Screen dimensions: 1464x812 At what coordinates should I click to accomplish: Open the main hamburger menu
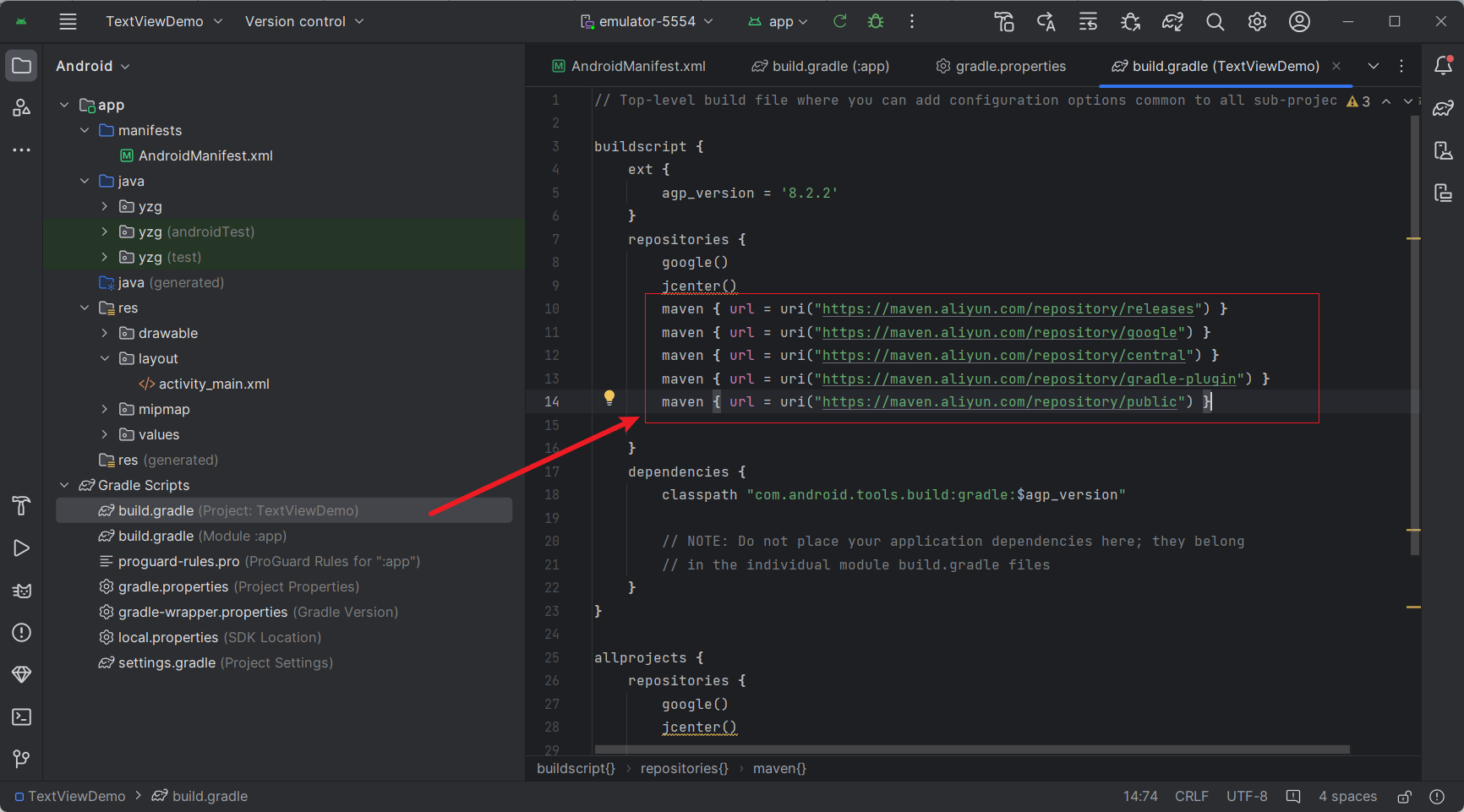click(68, 22)
